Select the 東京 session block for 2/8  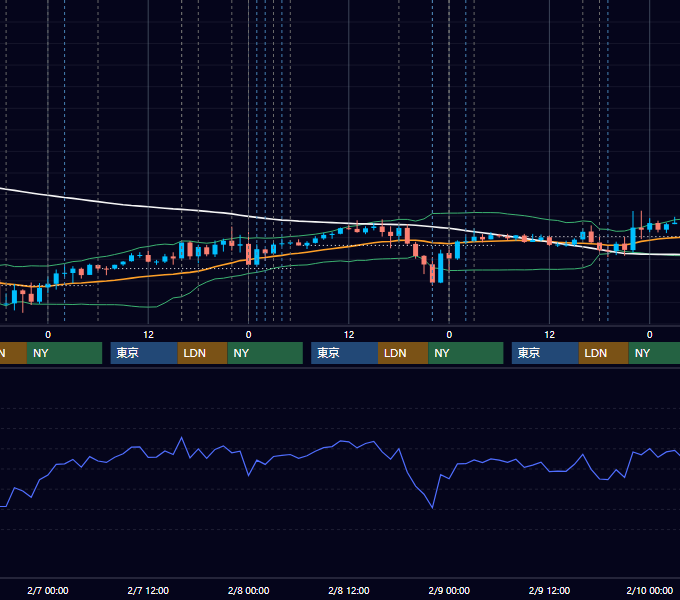tap(344, 353)
